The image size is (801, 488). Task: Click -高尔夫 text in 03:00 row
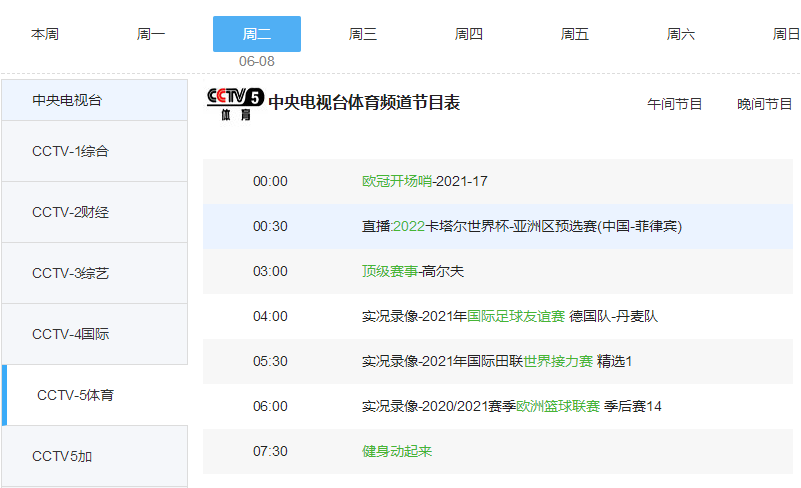pyautogui.click(x=441, y=271)
